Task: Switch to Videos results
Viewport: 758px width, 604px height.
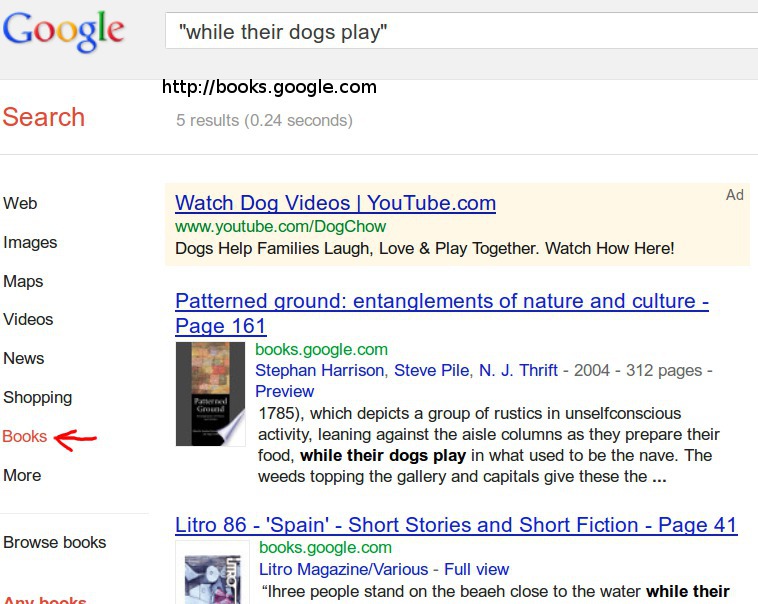Action: (28, 320)
